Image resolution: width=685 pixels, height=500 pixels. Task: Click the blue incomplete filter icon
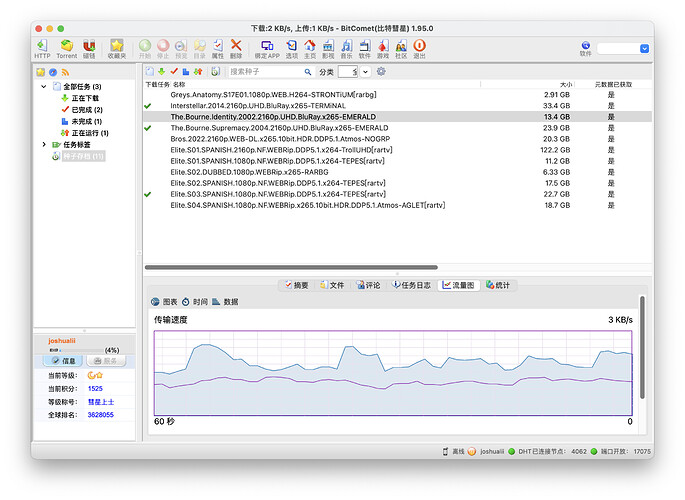(x=186, y=71)
